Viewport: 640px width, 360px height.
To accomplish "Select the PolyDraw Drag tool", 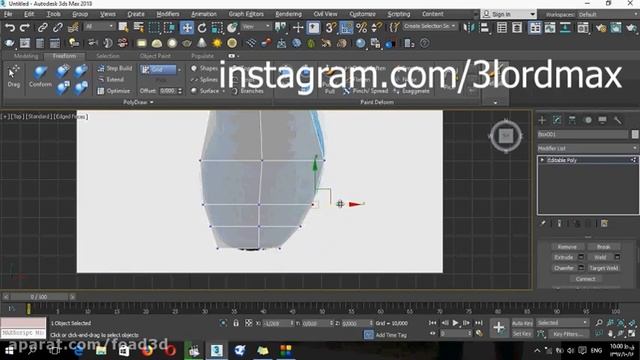I will [13, 77].
